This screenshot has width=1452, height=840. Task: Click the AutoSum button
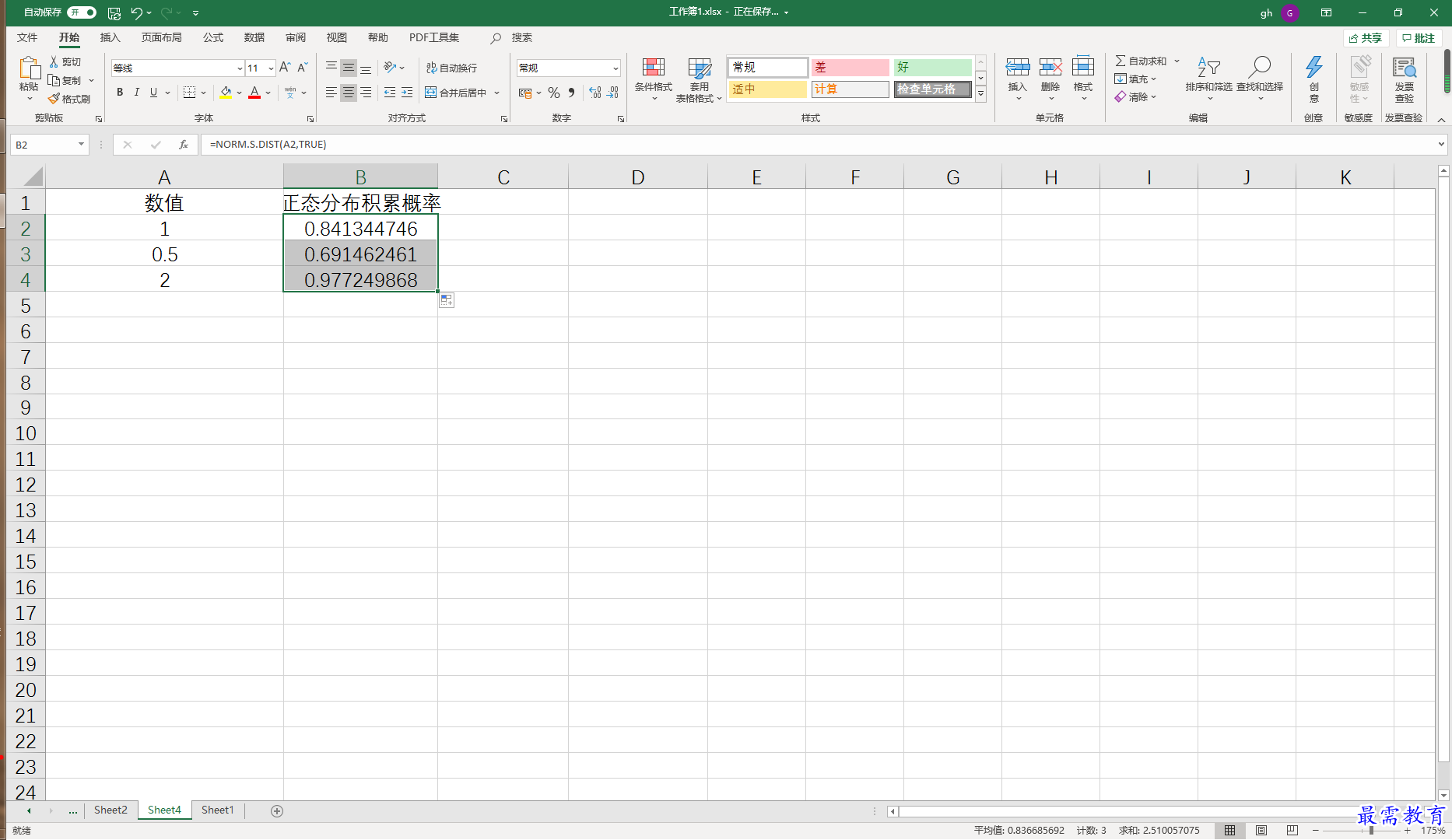pyautogui.click(x=1141, y=61)
